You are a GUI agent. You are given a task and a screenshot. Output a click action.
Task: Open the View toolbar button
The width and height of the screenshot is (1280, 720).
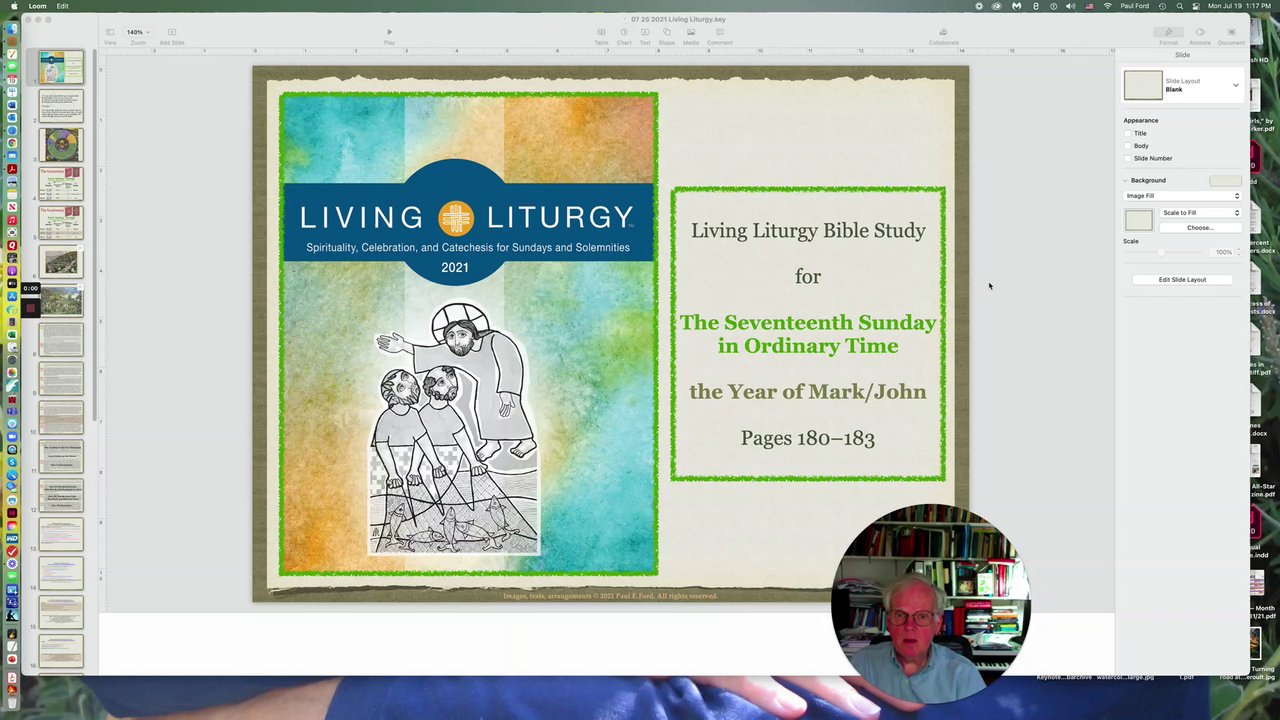tap(110, 36)
